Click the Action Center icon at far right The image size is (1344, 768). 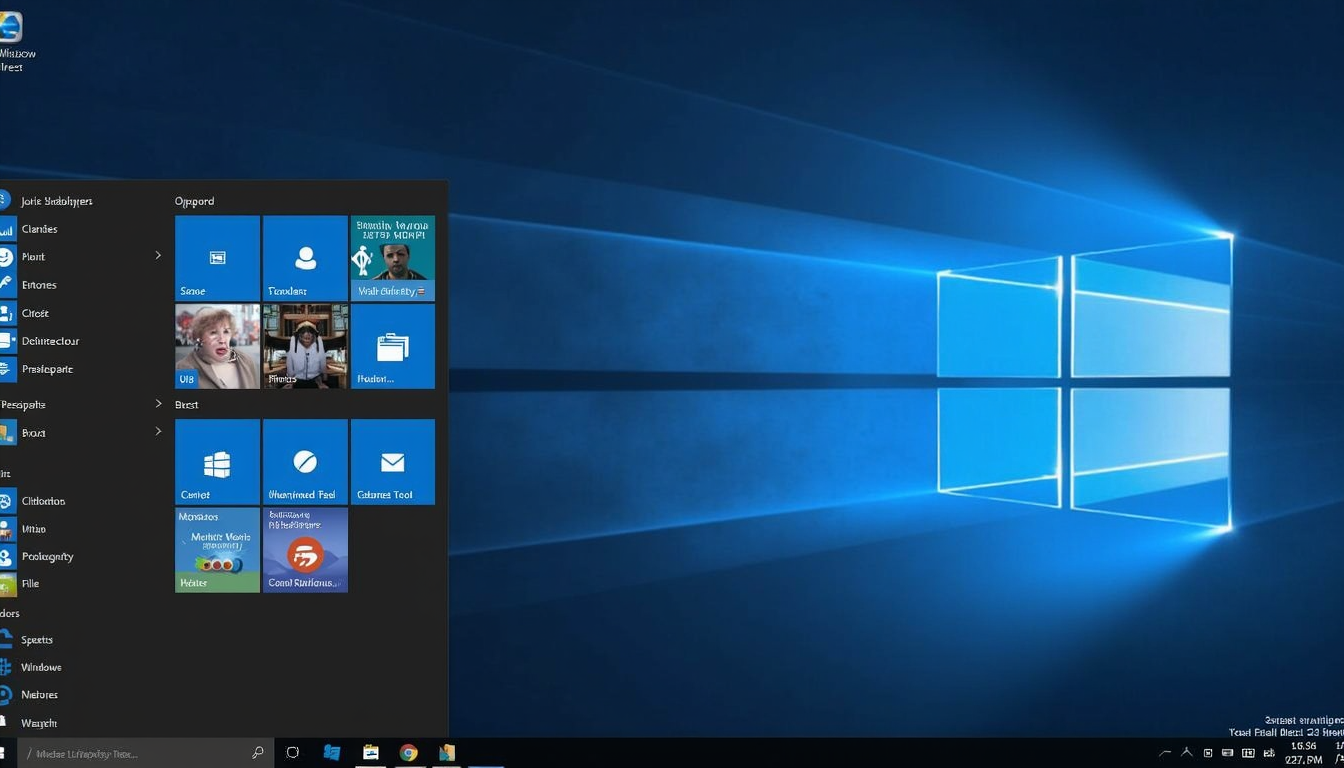coord(1336,752)
